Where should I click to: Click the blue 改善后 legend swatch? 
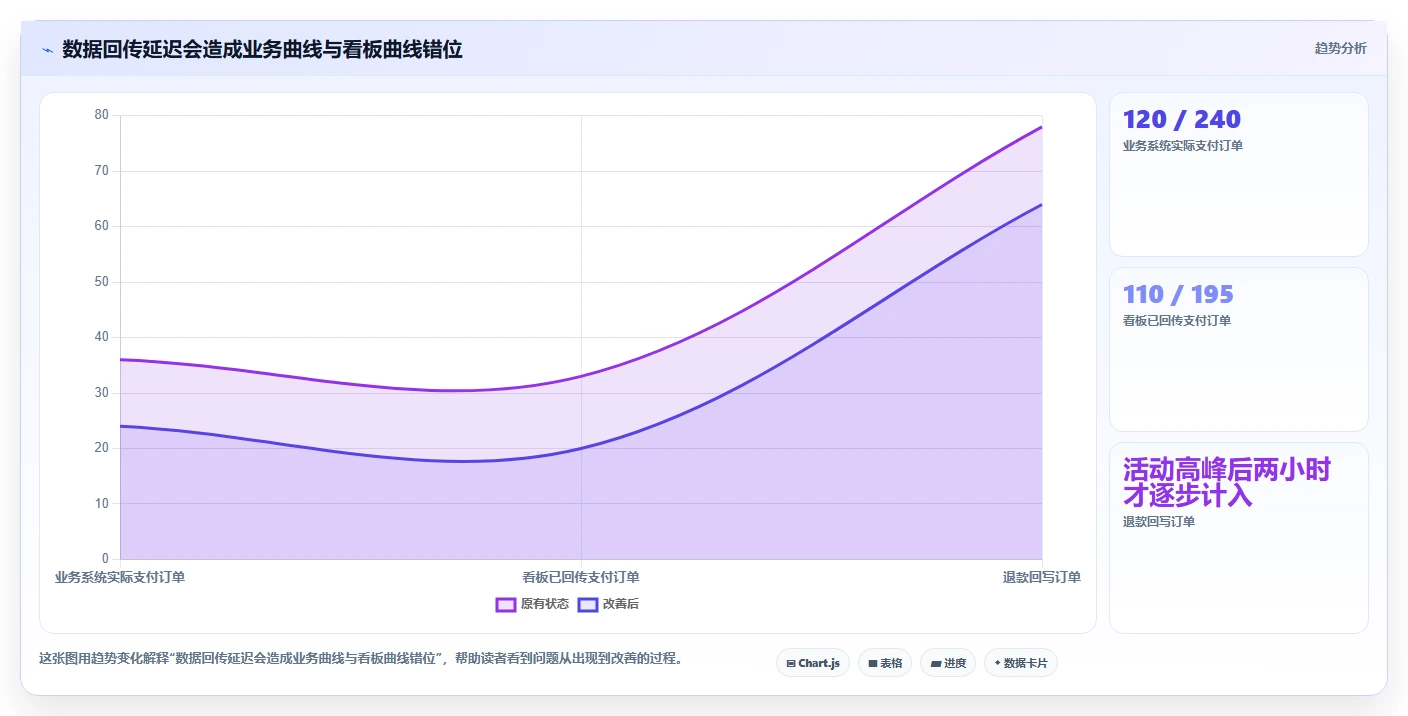588,604
